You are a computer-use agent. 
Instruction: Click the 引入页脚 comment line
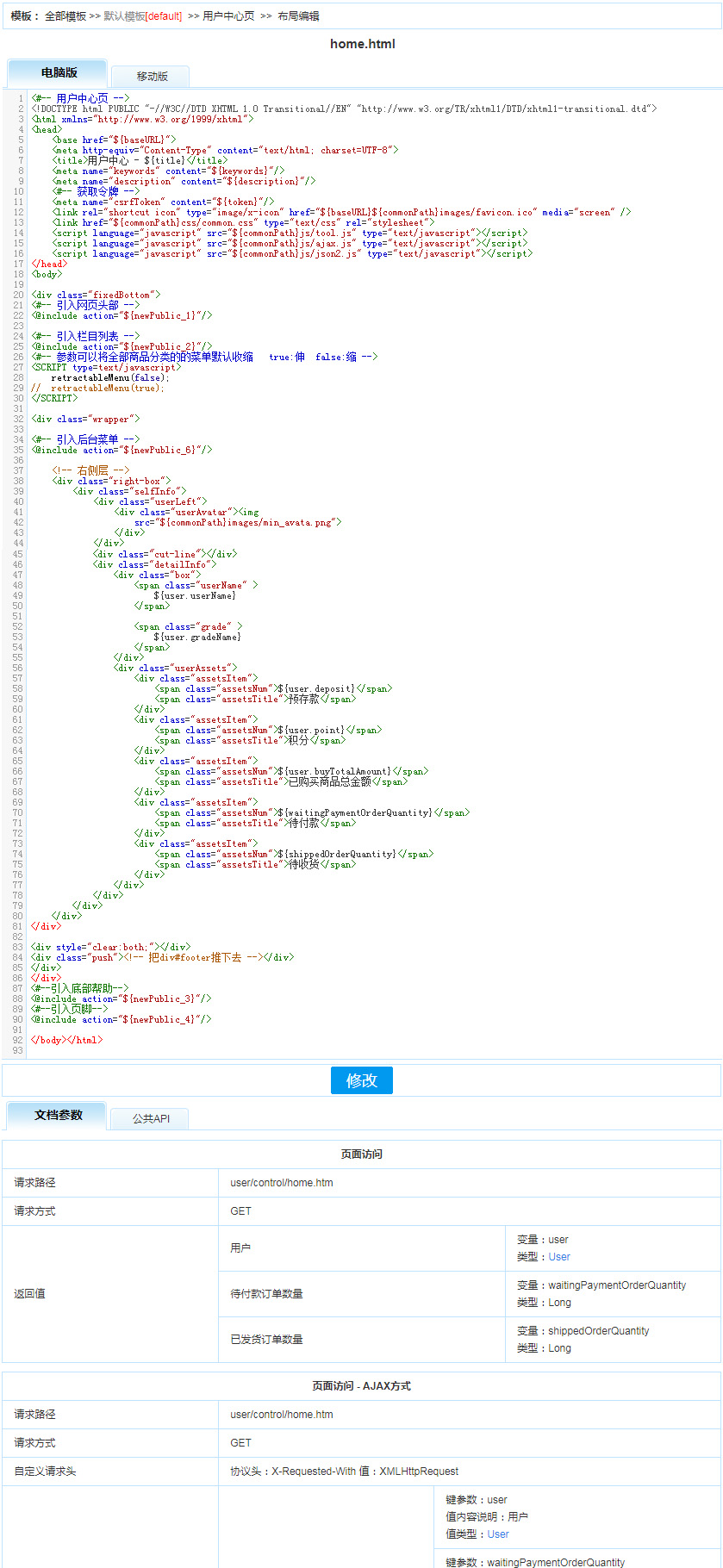(70, 1009)
